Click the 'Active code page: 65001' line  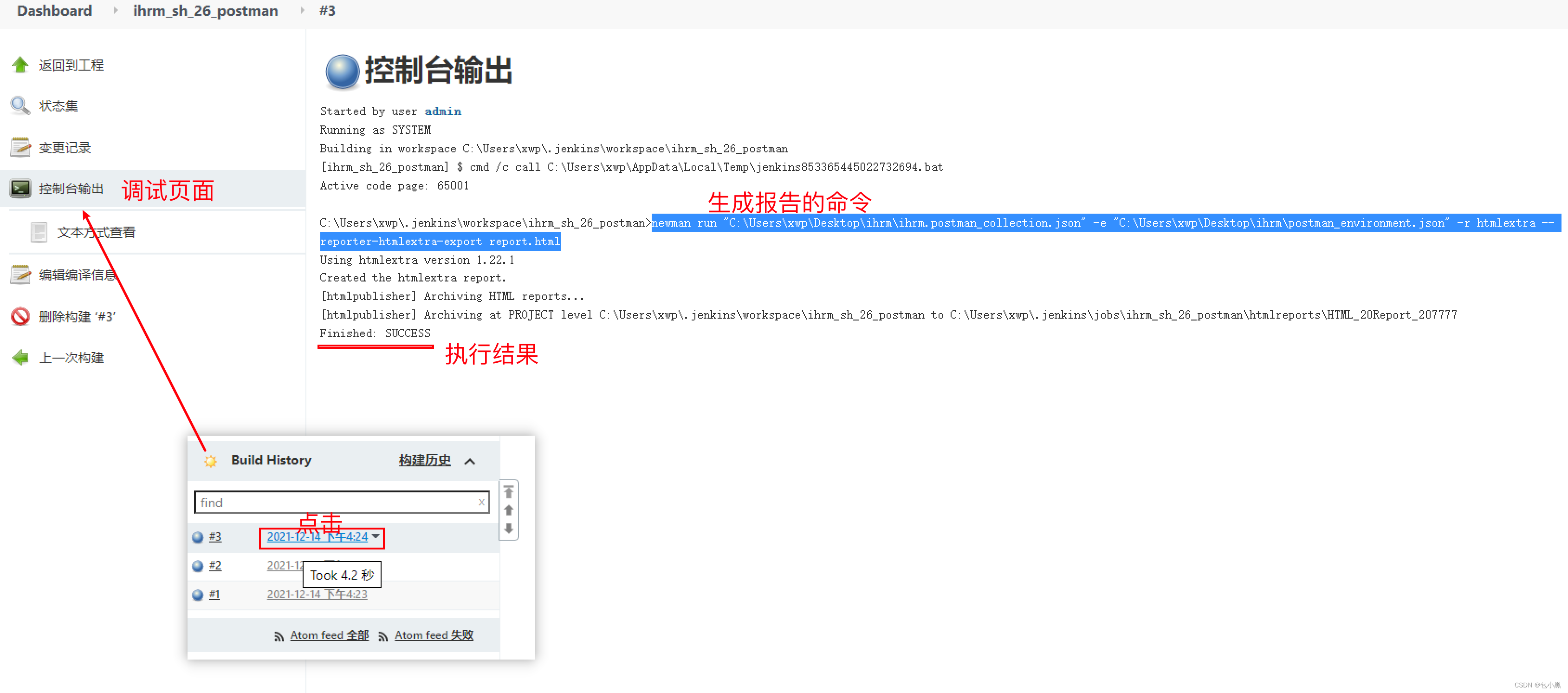click(395, 186)
